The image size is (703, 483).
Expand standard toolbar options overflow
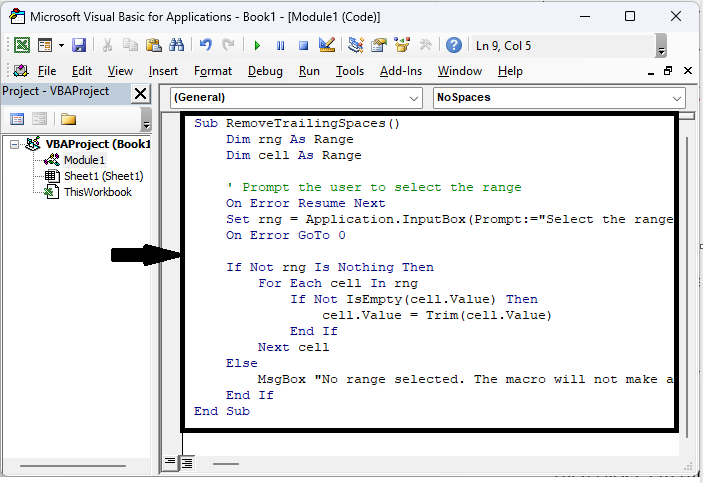pyautogui.click(x=661, y=46)
